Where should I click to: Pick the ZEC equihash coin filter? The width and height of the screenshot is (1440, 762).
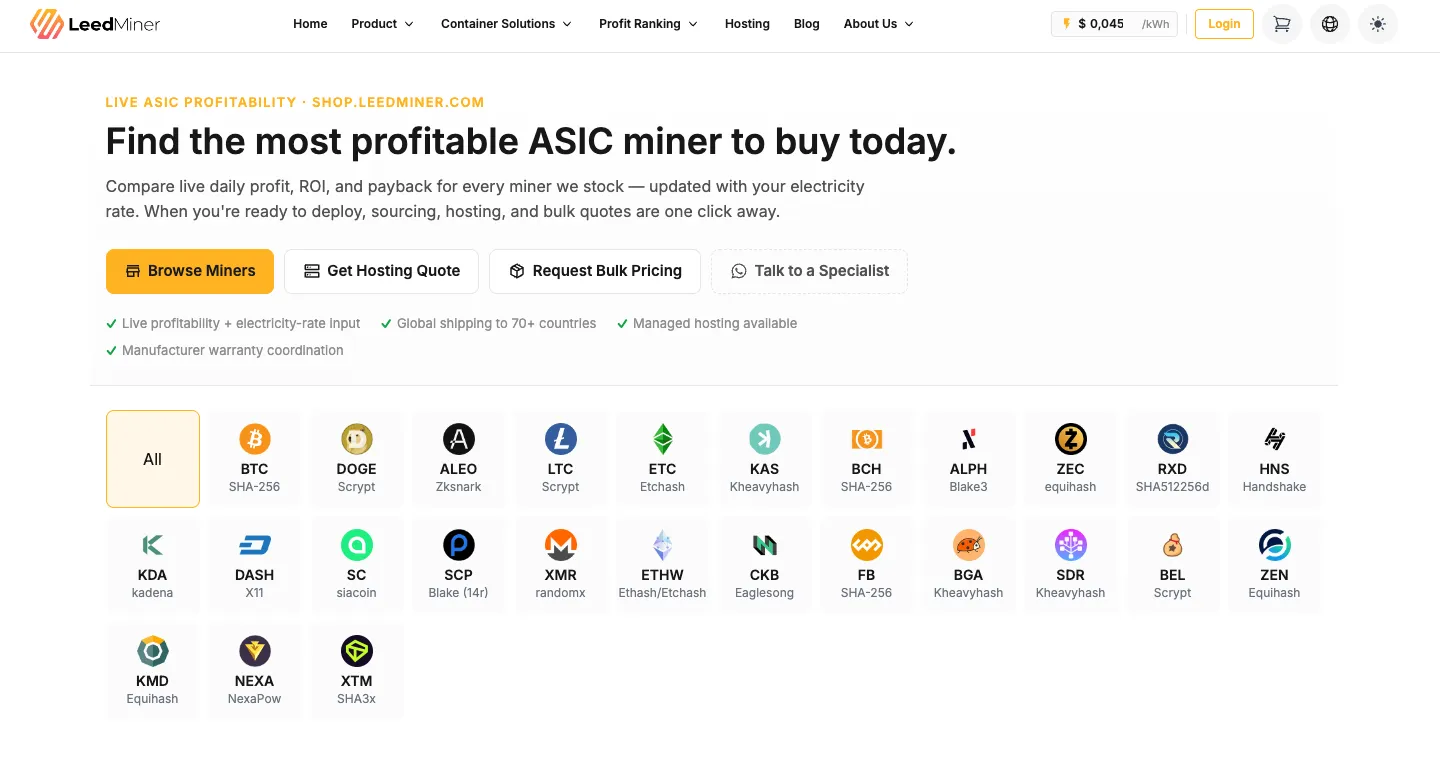(1070, 459)
